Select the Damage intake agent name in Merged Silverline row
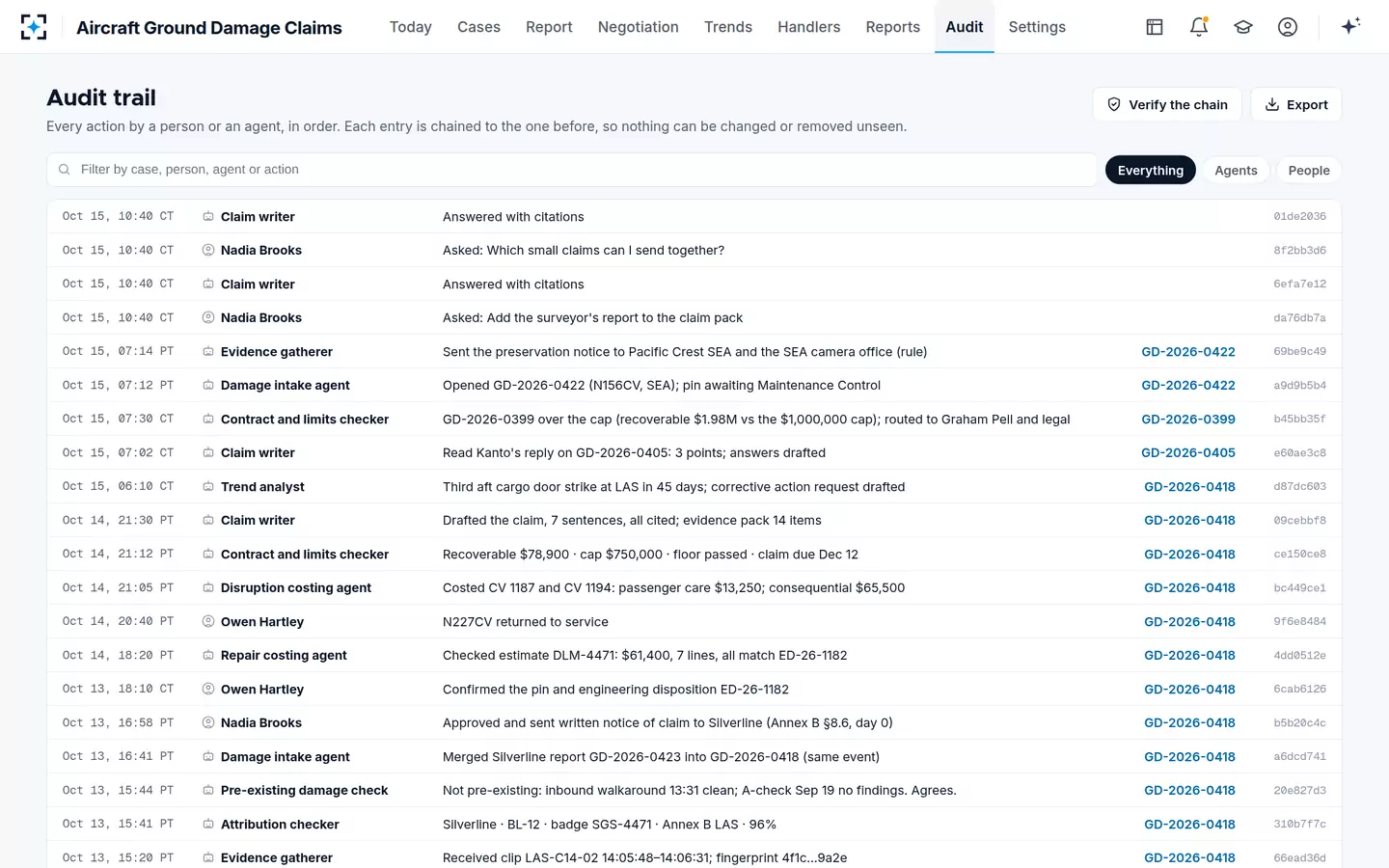Screen dimensions: 1389x868 click(x=286, y=757)
